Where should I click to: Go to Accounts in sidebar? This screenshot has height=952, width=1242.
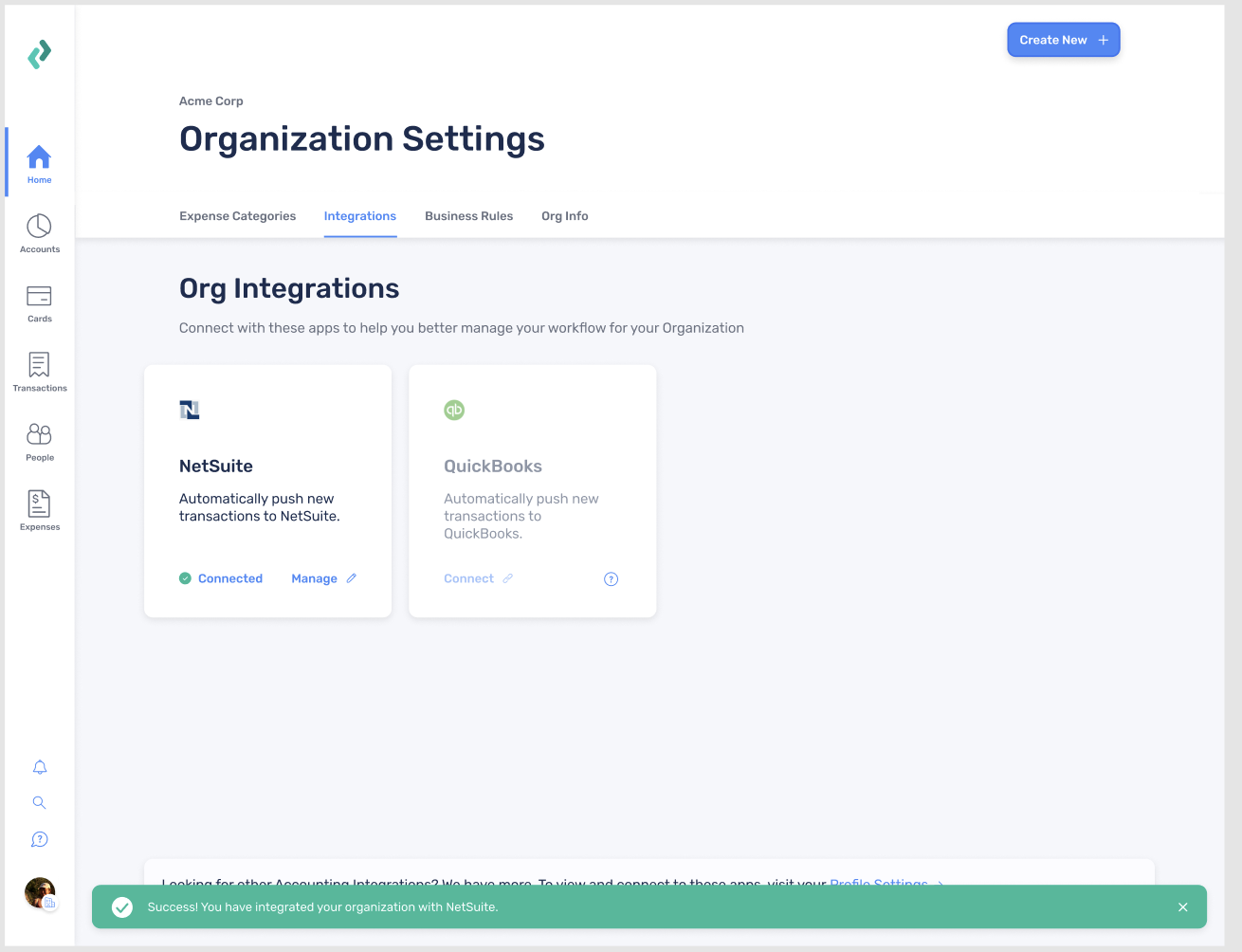pos(39,233)
